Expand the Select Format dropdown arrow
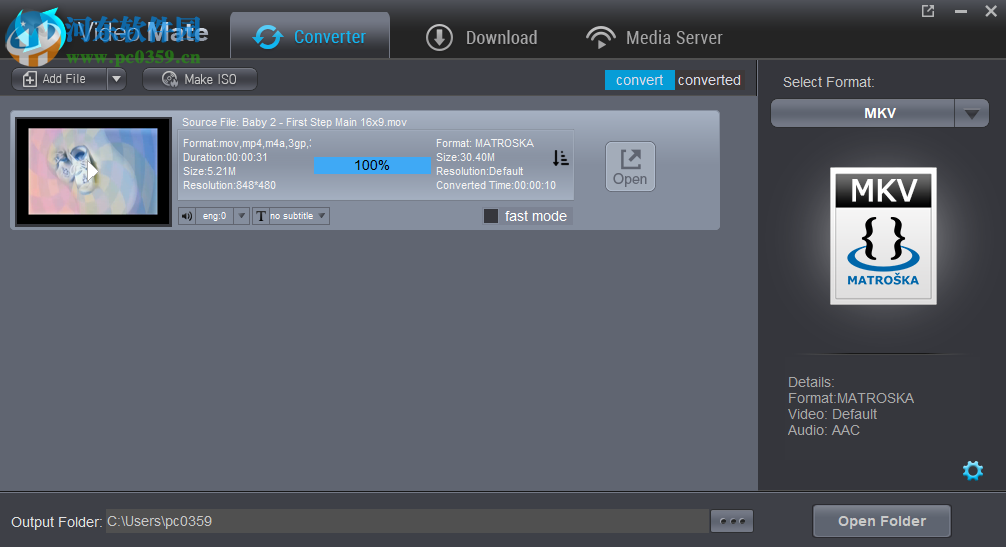 coord(971,114)
